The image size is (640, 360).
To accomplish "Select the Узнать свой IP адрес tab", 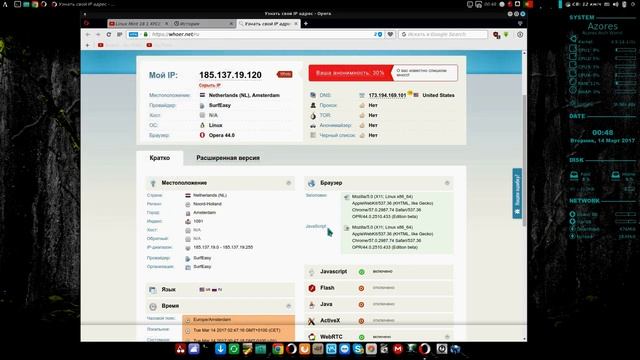I will click(x=268, y=24).
